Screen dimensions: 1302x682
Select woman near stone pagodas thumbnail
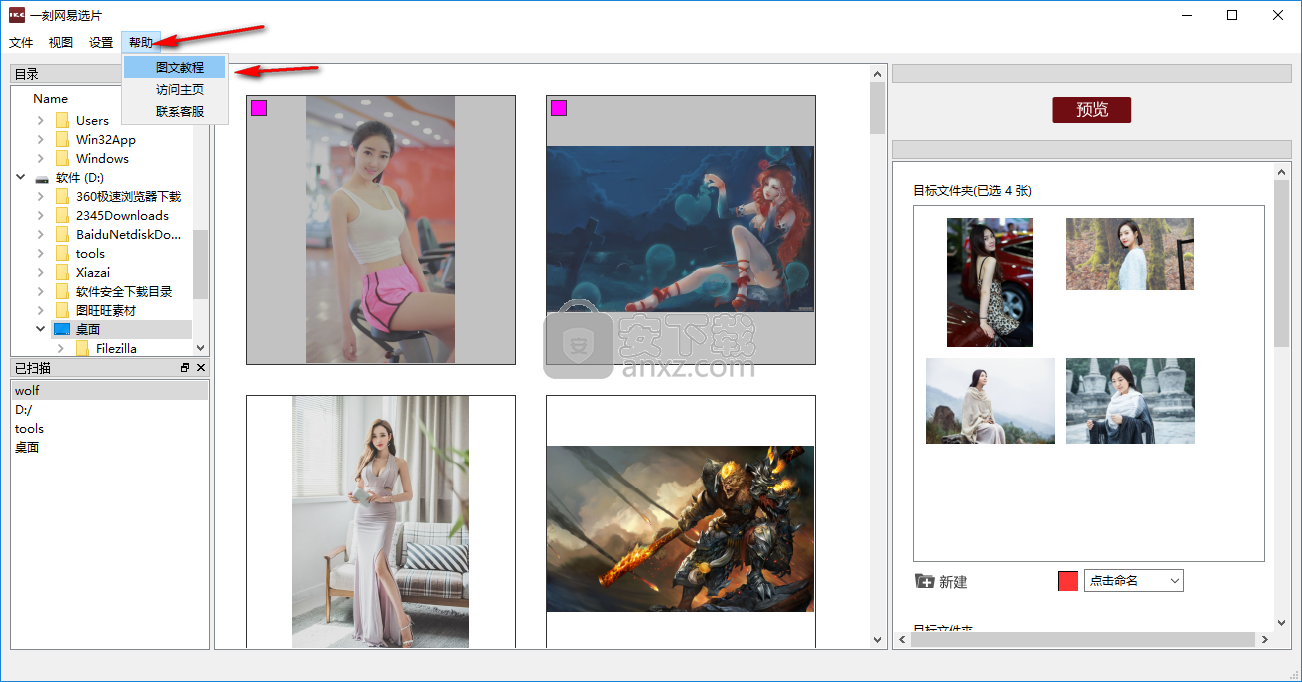[1130, 401]
